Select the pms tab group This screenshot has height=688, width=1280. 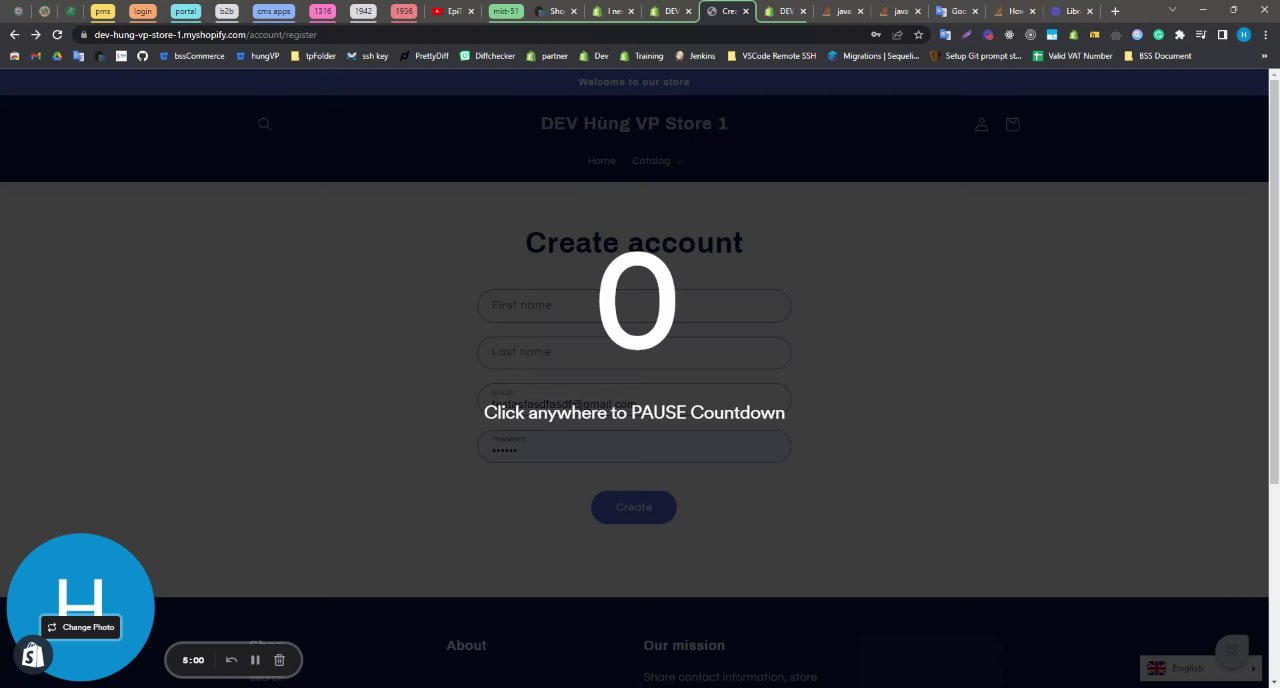[102, 11]
